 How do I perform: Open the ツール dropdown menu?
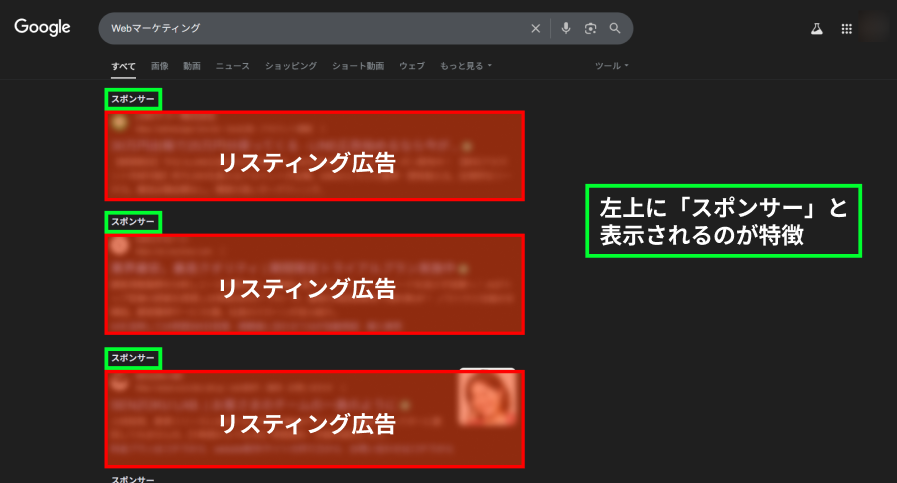coord(612,66)
